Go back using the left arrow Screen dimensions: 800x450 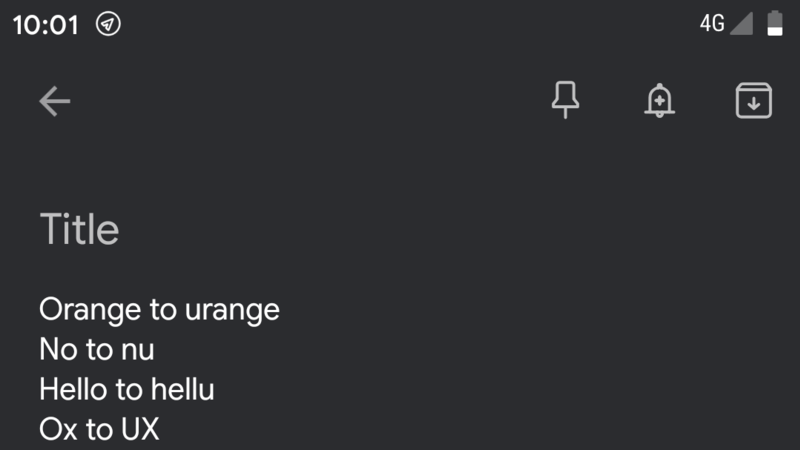click(55, 101)
